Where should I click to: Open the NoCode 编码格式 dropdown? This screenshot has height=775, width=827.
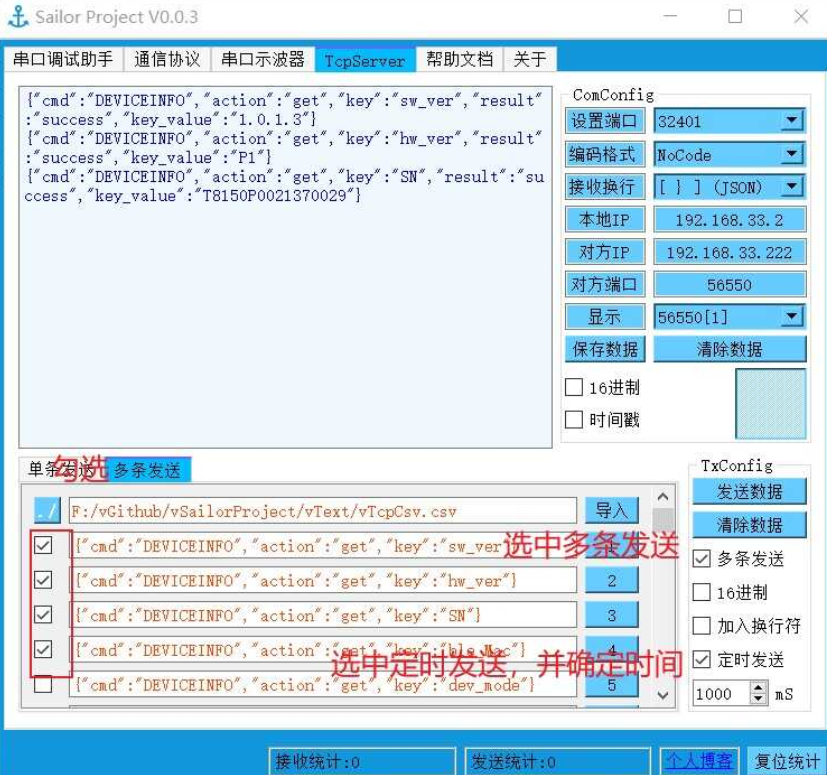[791, 155]
